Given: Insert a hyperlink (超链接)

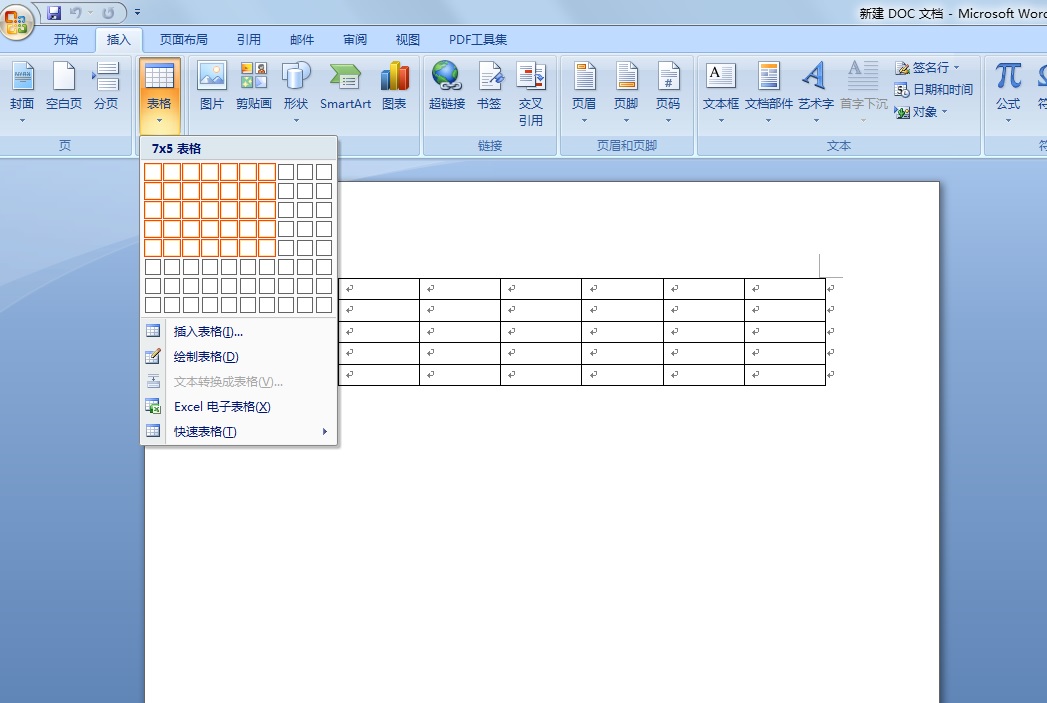Looking at the screenshot, I should 447,86.
